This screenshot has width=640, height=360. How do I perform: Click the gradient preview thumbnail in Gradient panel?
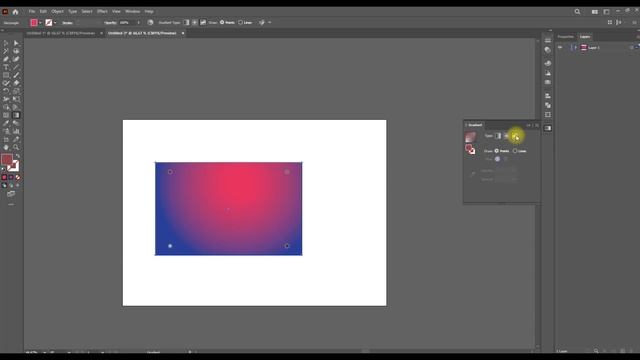coord(470,137)
